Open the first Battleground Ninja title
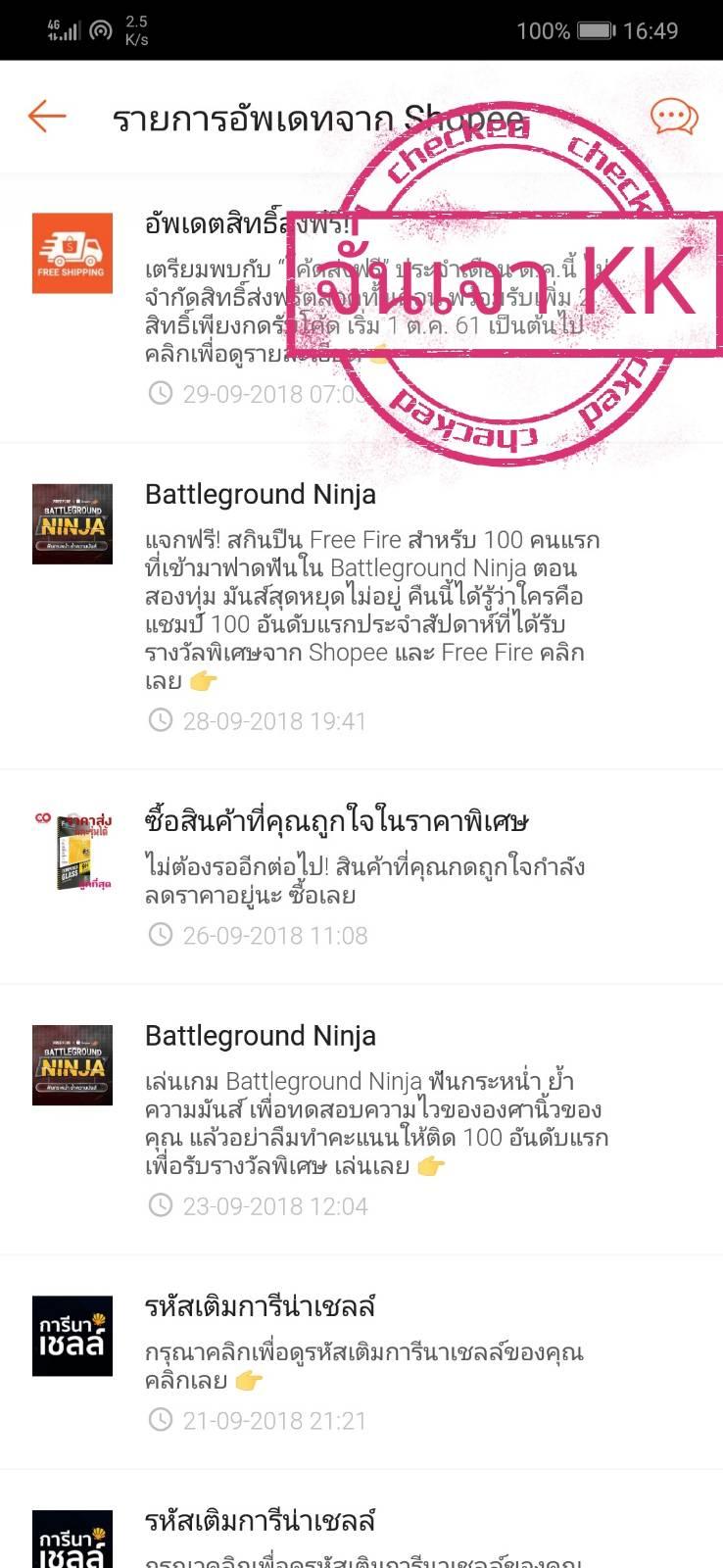Screen dimensions: 723x1568 point(261,494)
